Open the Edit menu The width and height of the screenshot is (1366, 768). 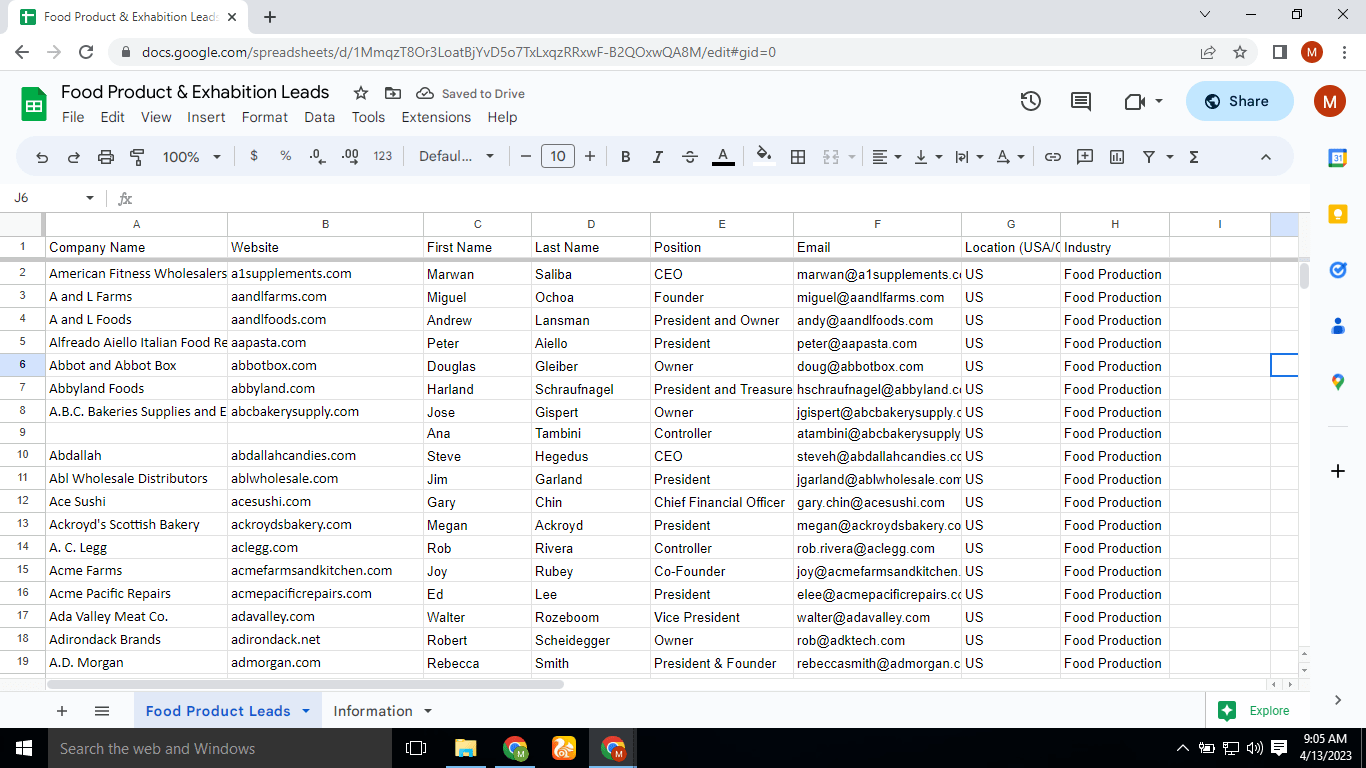click(x=113, y=117)
